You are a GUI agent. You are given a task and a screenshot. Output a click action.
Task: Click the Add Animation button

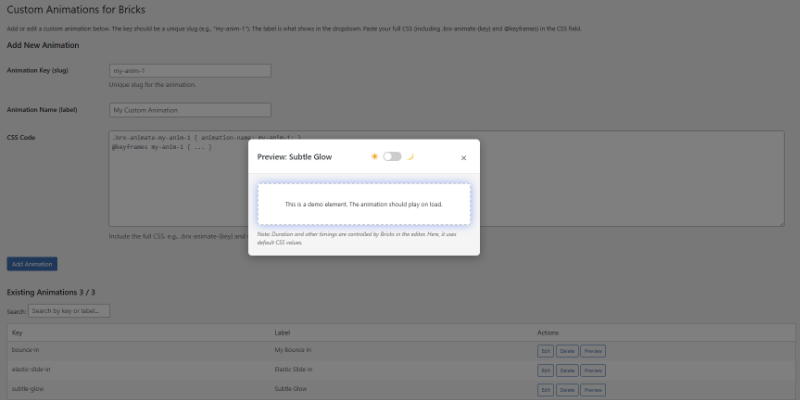32,264
